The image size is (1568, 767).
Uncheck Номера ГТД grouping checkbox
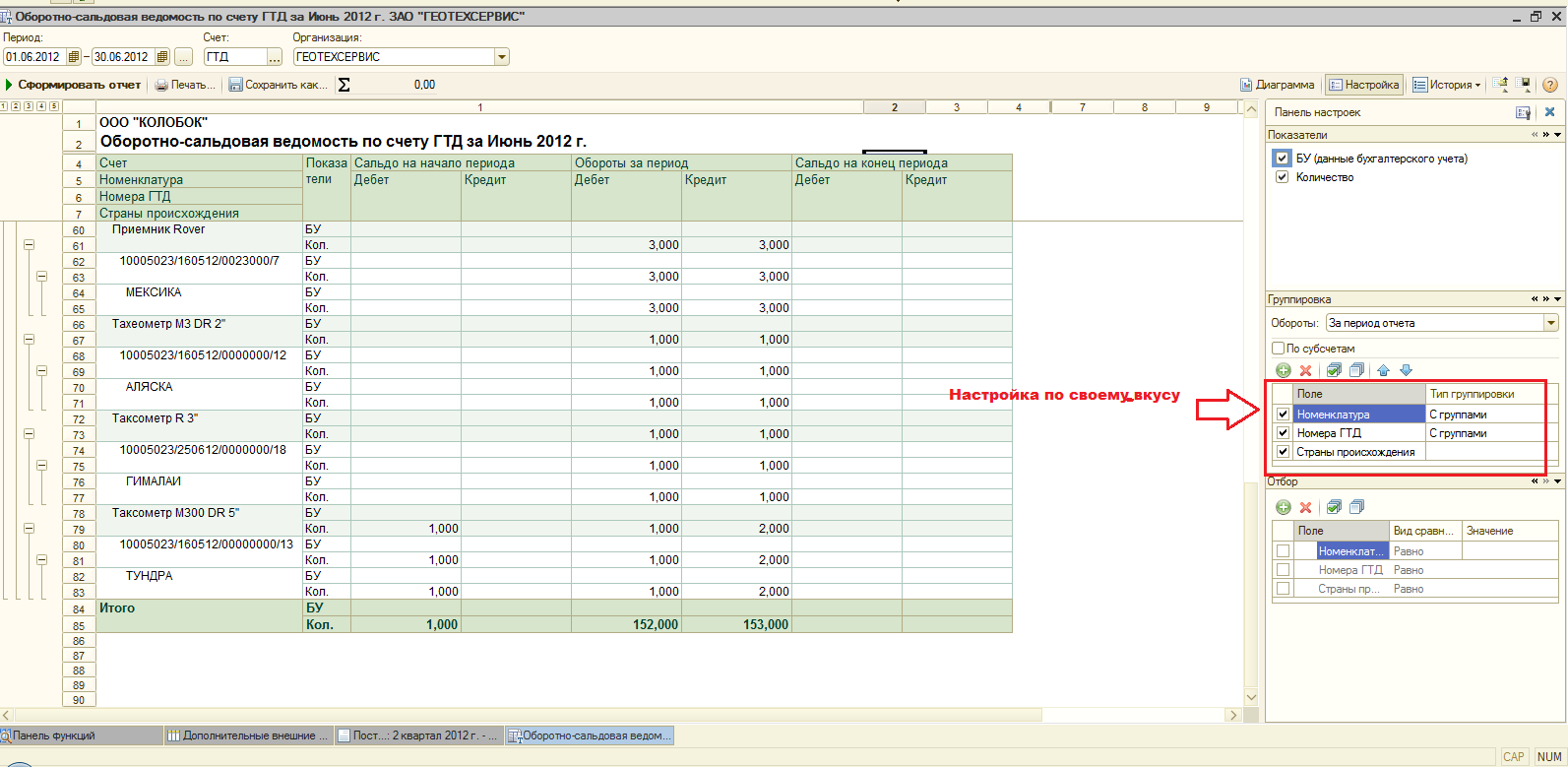(1283, 433)
